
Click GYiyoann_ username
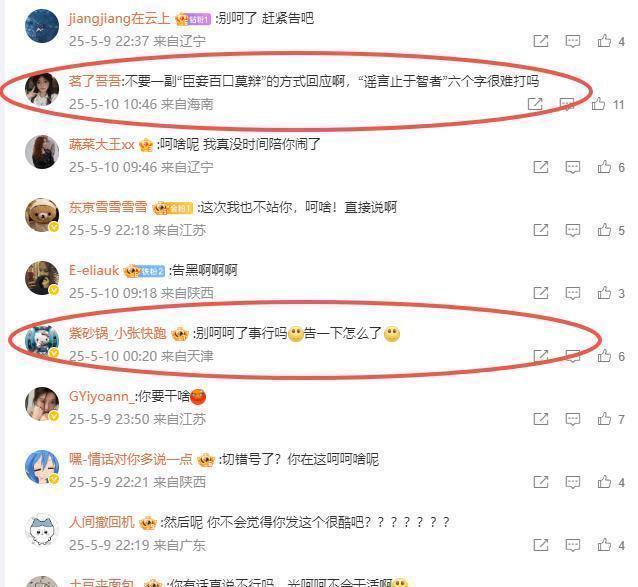(x=101, y=396)
